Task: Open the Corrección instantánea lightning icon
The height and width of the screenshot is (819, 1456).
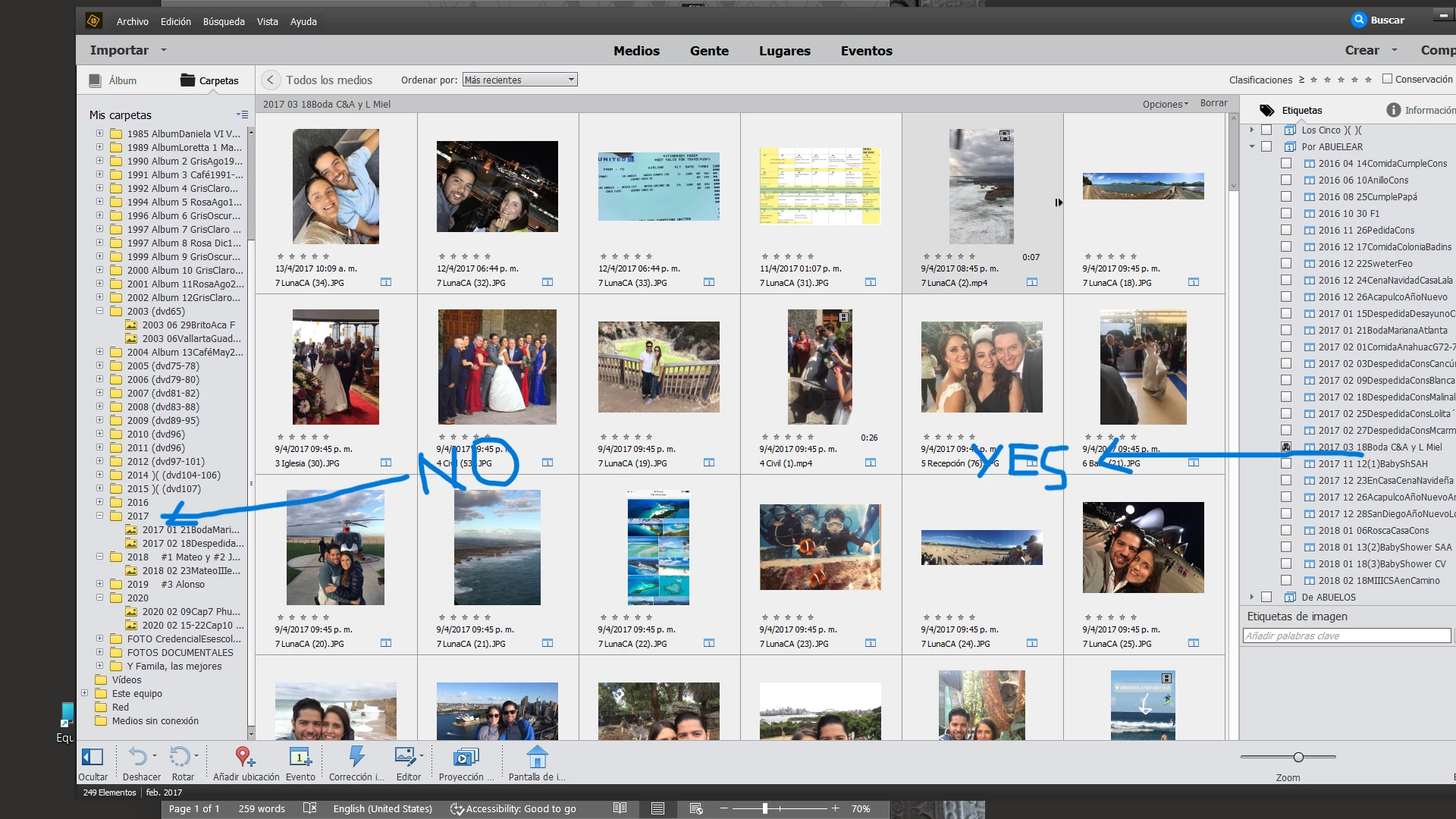Action: (x=356, y=757)
